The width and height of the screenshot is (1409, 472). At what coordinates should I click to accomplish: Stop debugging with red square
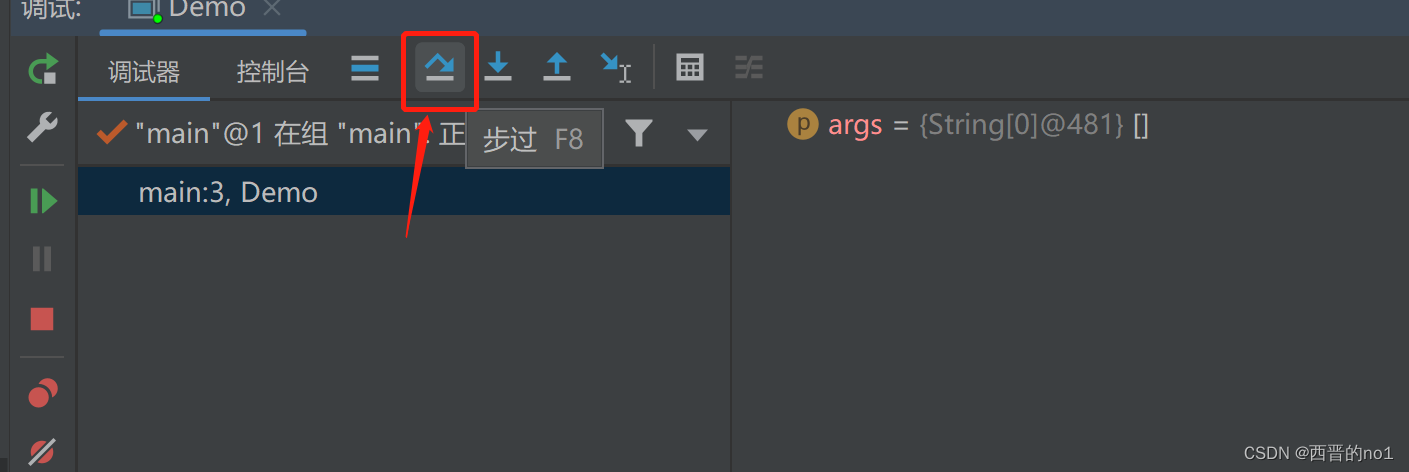[x=42, y=319]
